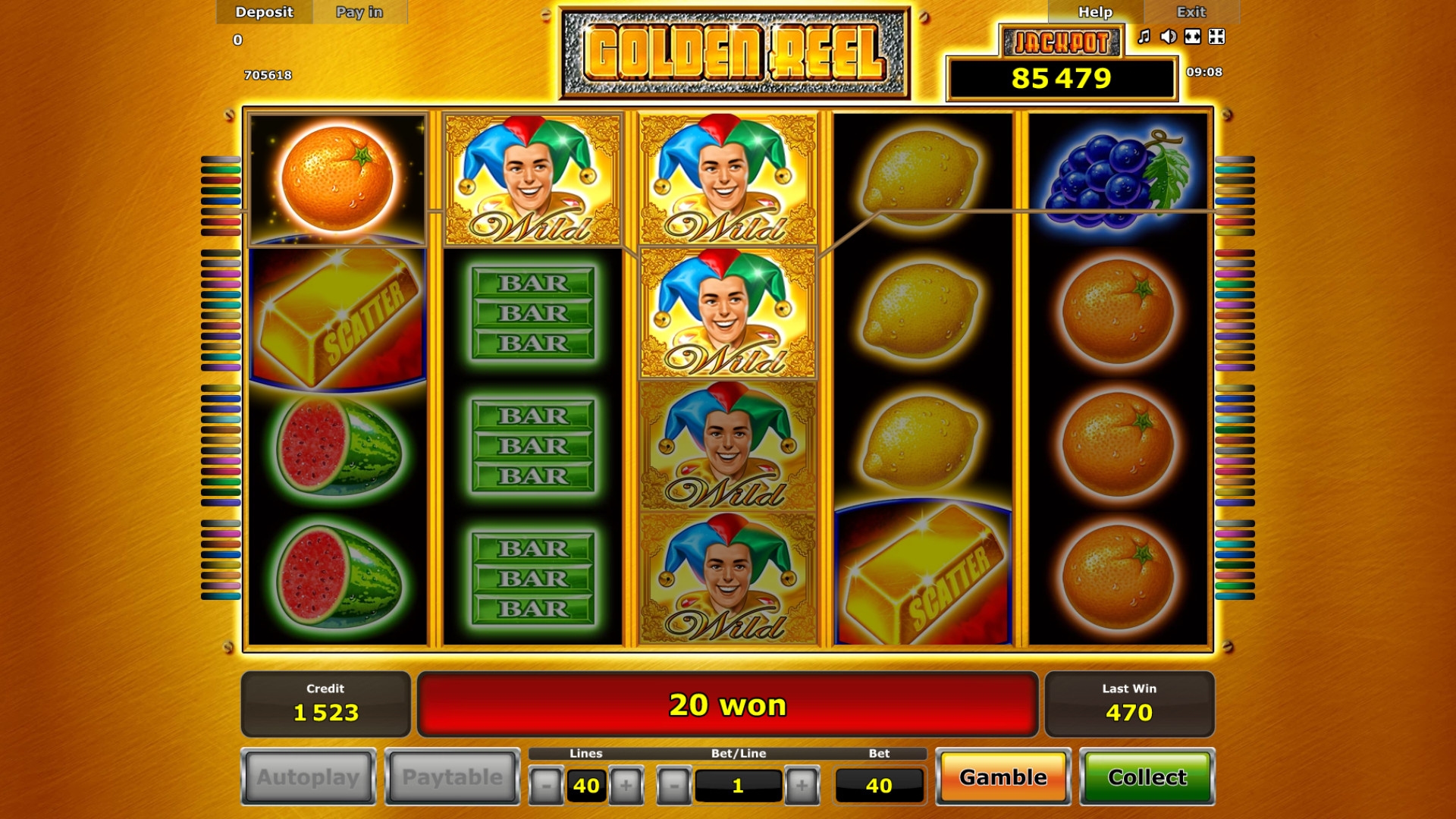Image resolution: width=1456 pixels, height=819 pixels.
Task: Select the top Wild joker on reel two
Action: [x=532, y=180]
